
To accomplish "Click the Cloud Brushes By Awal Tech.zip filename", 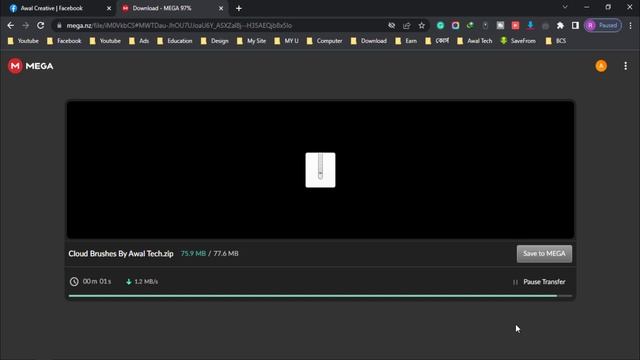I will point(121,253).
